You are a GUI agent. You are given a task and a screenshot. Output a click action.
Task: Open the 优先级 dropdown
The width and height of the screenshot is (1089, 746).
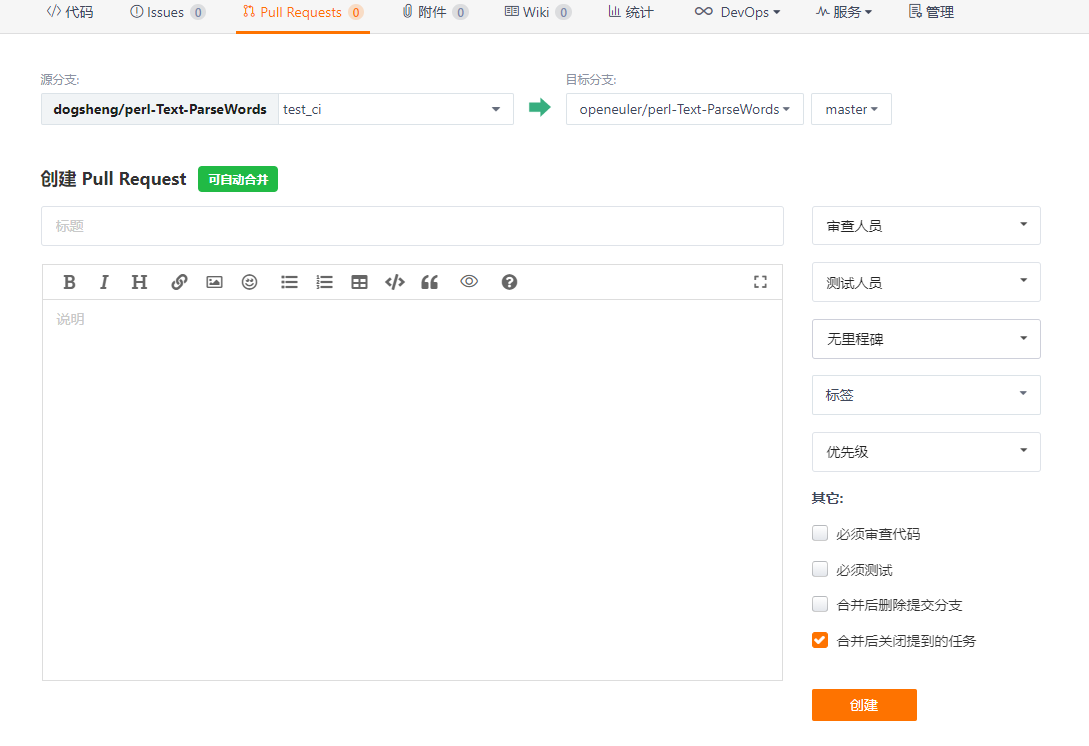(x=925, y=452)
